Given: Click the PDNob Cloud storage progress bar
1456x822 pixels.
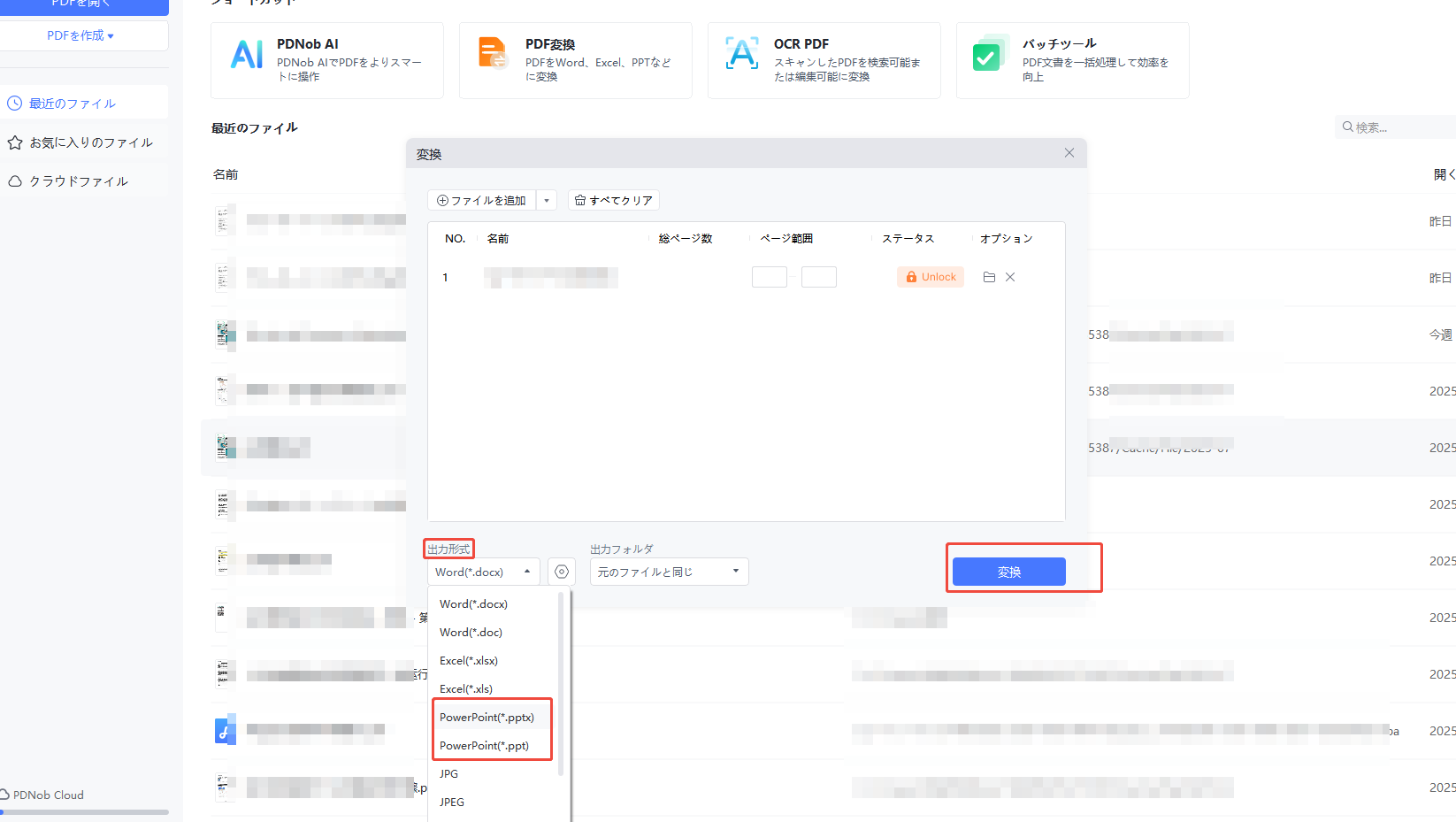Looking at the screenshot, I should (84, 811).
